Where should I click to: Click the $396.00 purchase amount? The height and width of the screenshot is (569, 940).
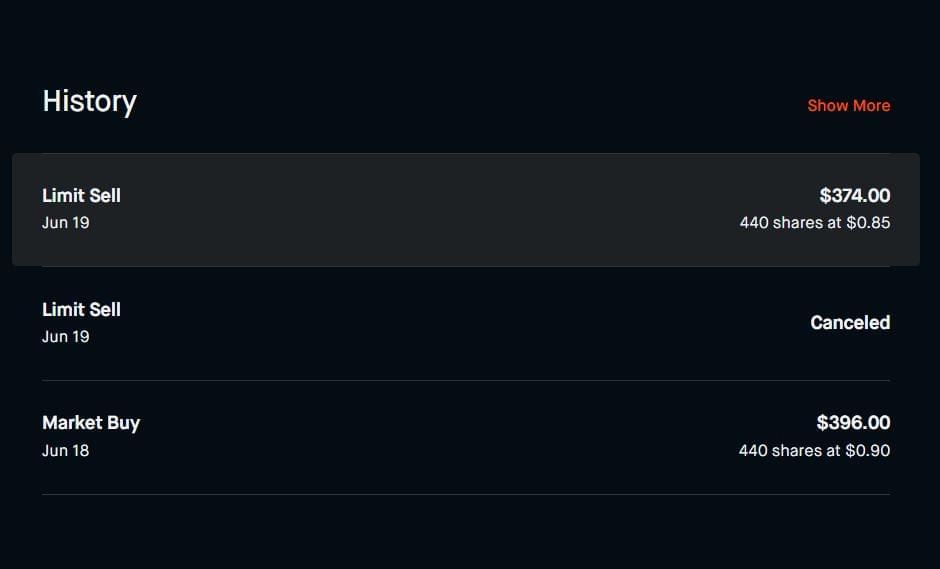853,422
